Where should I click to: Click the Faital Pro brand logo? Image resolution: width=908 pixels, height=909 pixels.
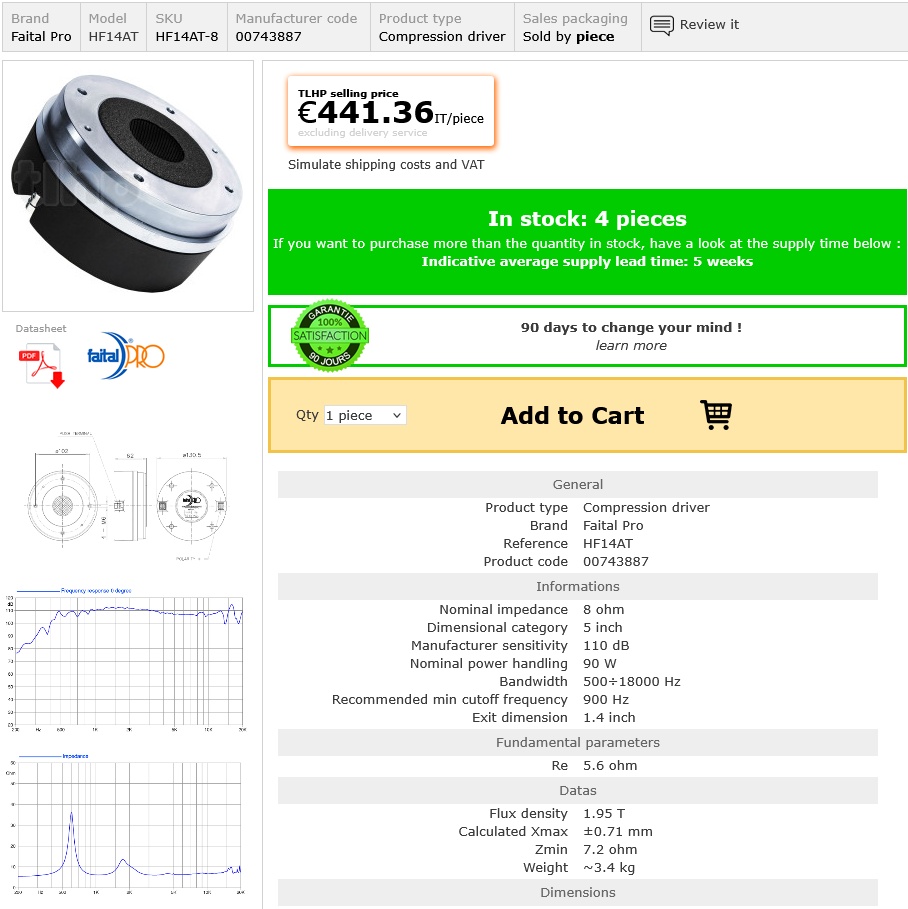click(x=126, y=355)
